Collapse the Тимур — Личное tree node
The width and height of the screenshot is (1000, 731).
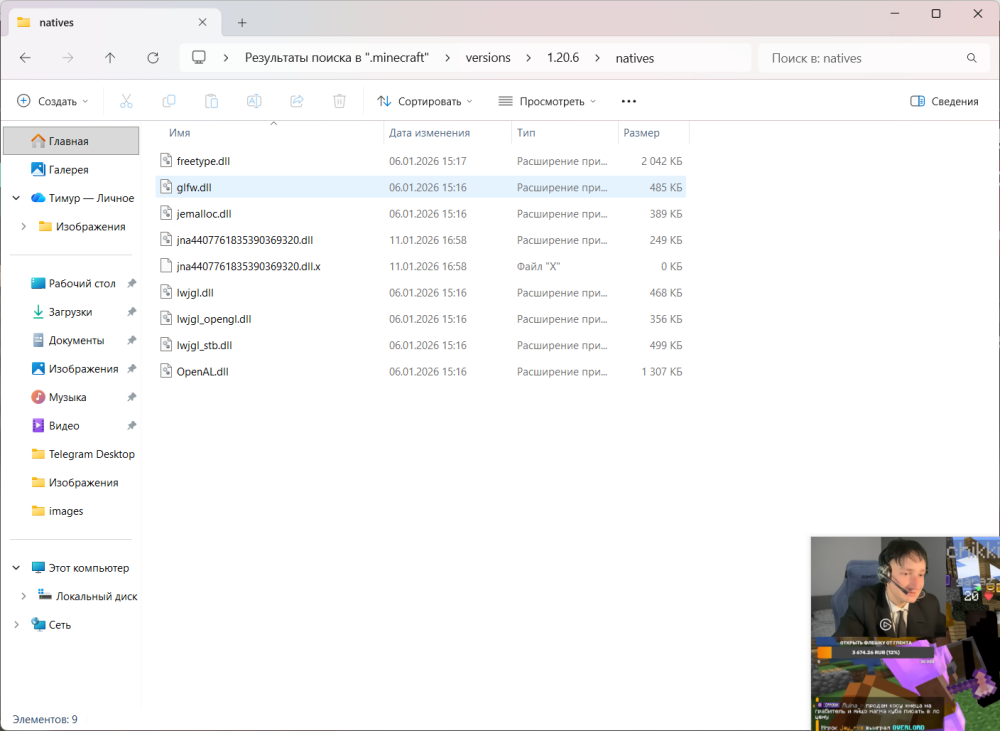click(16, 198)
